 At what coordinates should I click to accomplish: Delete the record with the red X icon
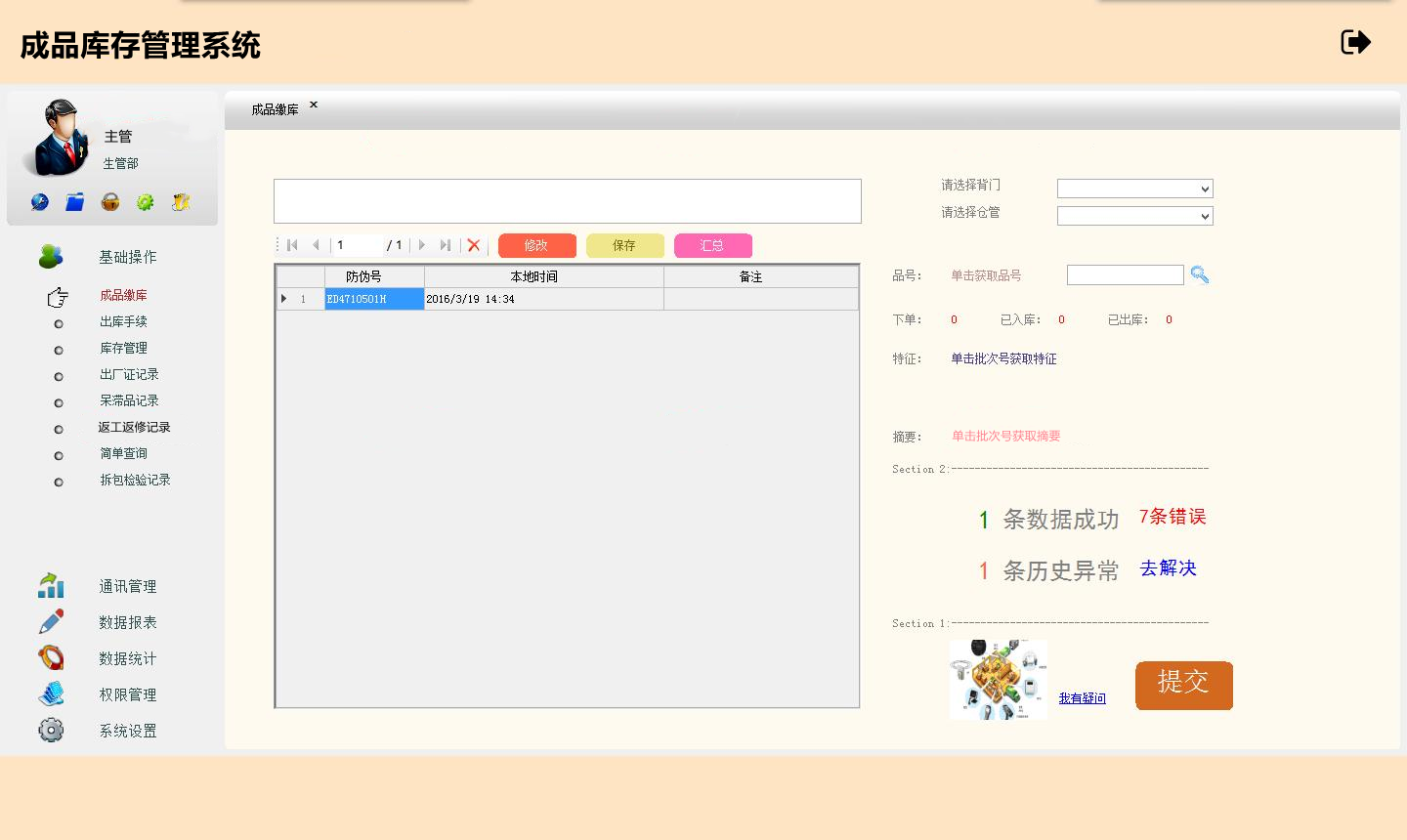point(474,245)
